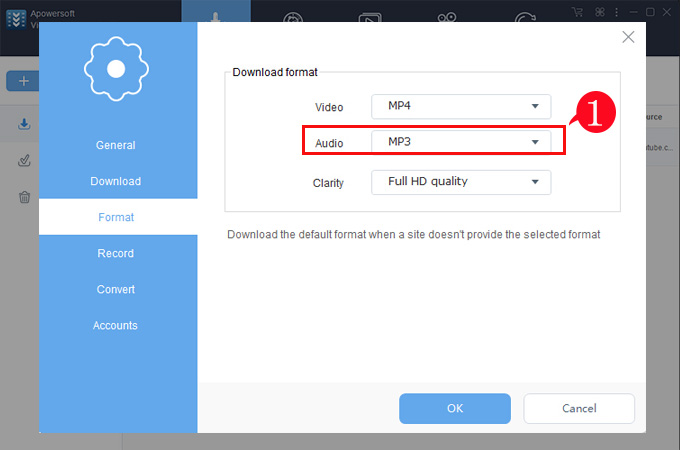Open the Download settings tab
This screenshot has height=450, width=680.
[116, 181]
